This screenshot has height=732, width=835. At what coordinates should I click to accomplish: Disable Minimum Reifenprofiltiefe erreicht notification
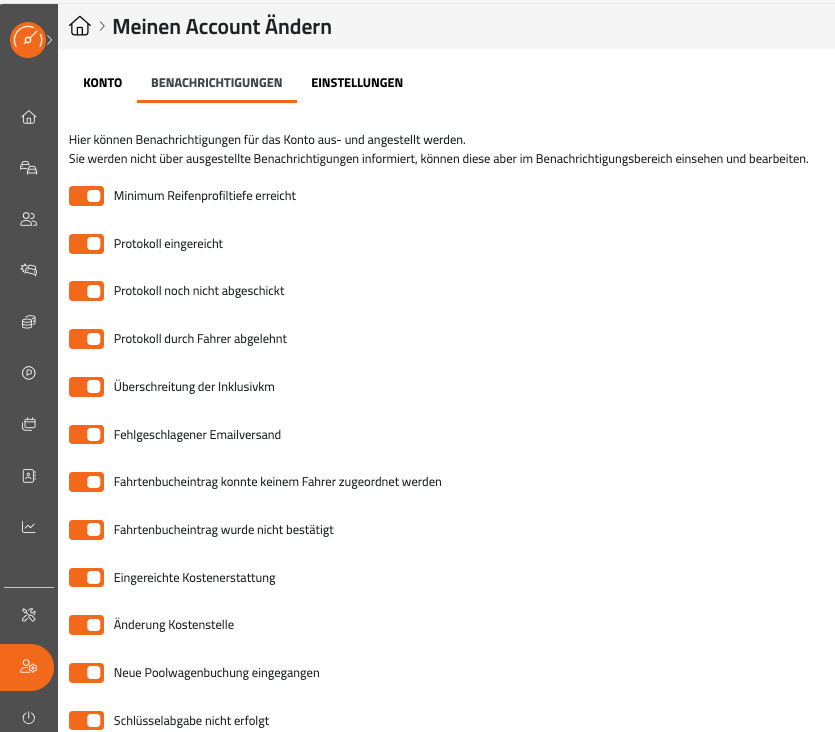click(87, 196)
